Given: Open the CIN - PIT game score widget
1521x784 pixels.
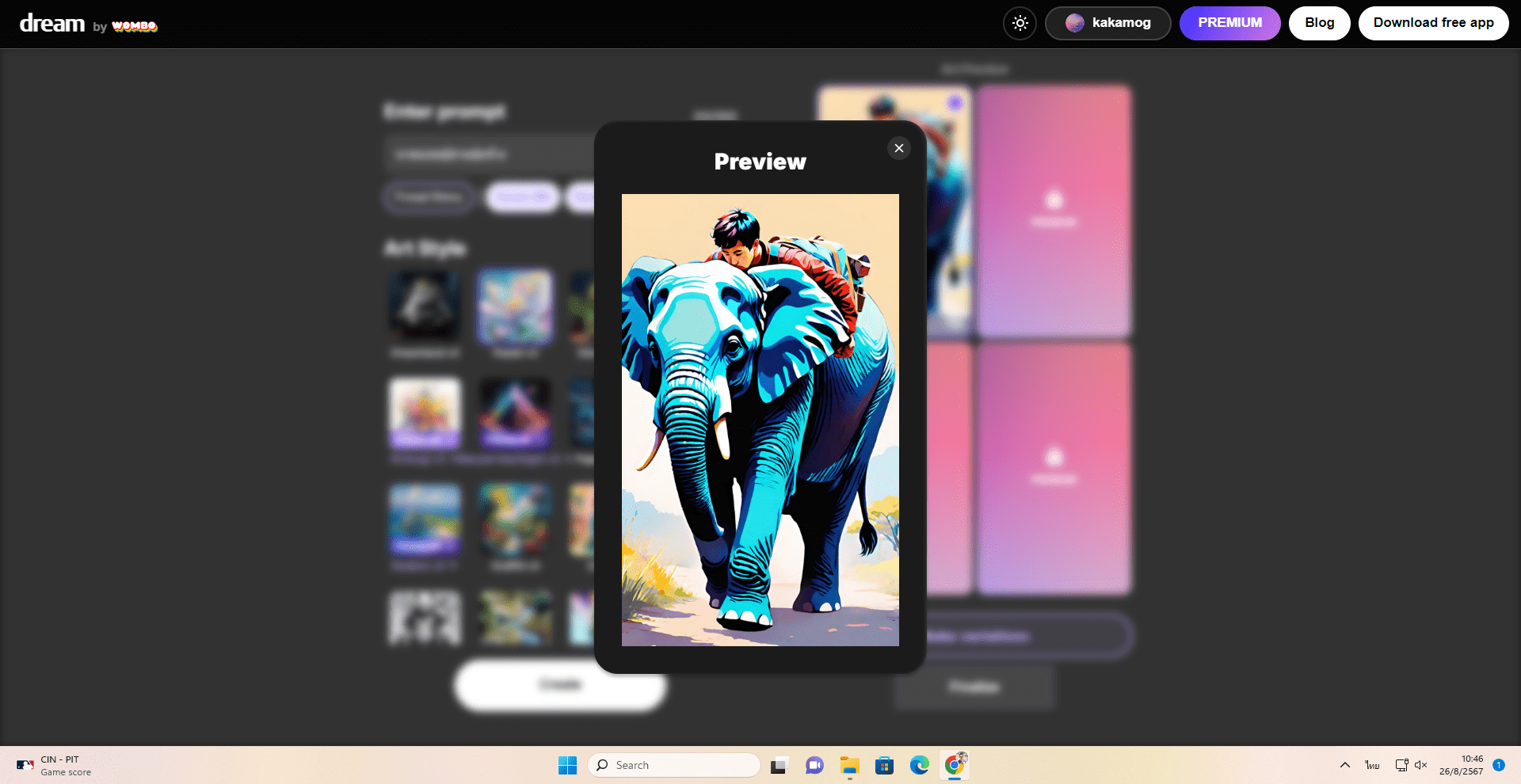Looking at the screenshot, I should click(x=54, y=765).
